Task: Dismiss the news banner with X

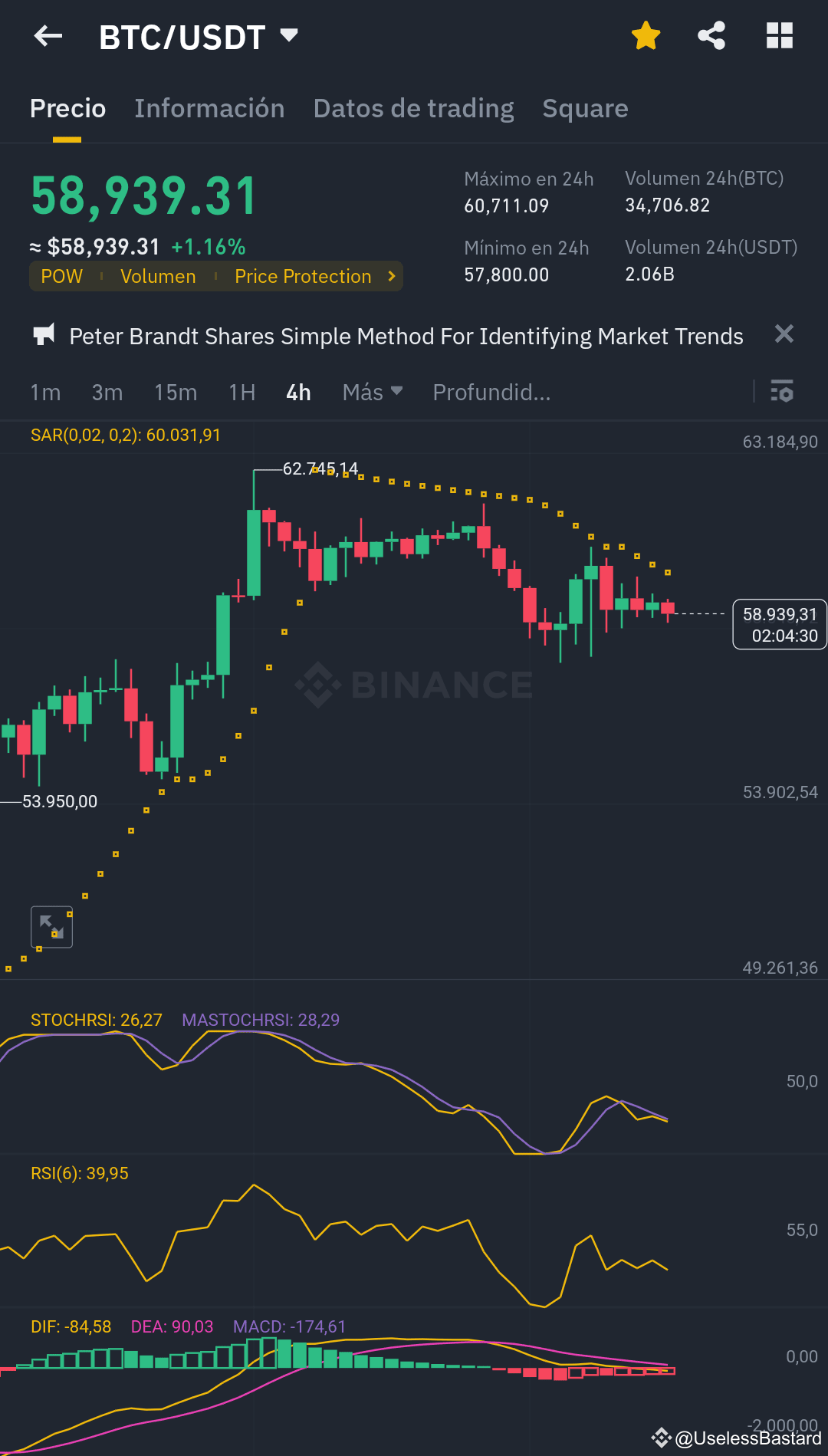Action: [784, 334]
